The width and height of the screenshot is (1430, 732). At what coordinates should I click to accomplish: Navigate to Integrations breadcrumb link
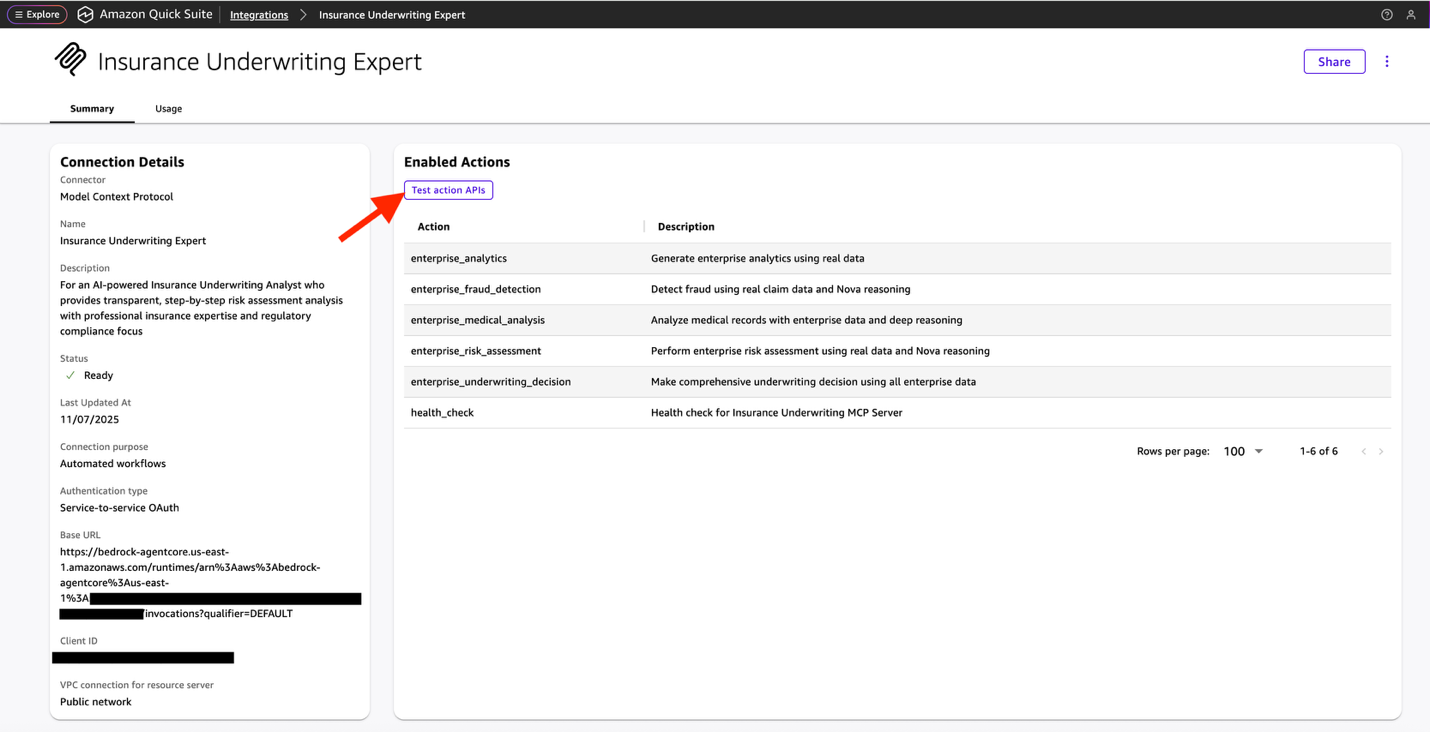click(x=259, y=15)
